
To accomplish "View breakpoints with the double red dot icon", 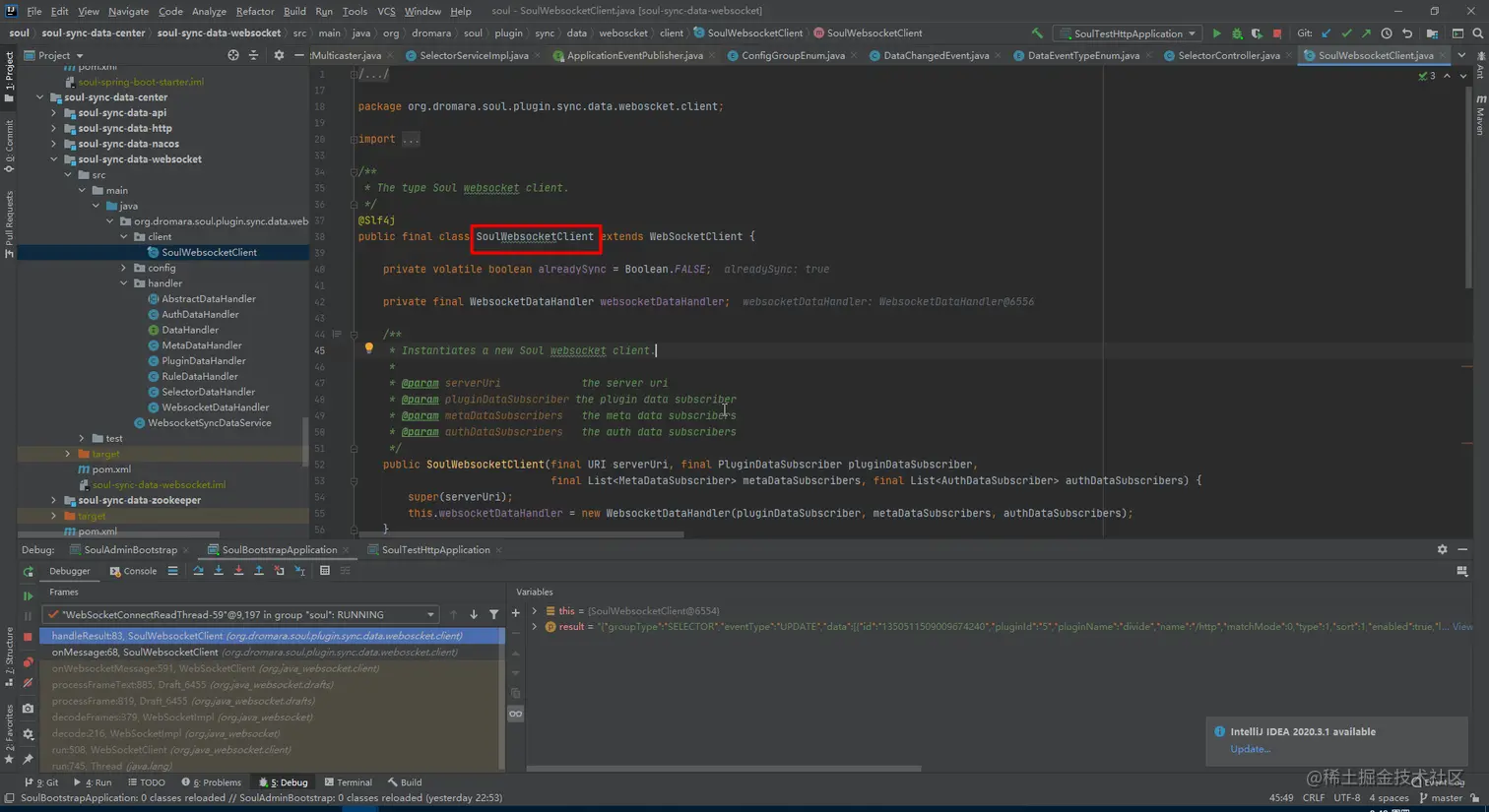I will [x=28, y=662].
